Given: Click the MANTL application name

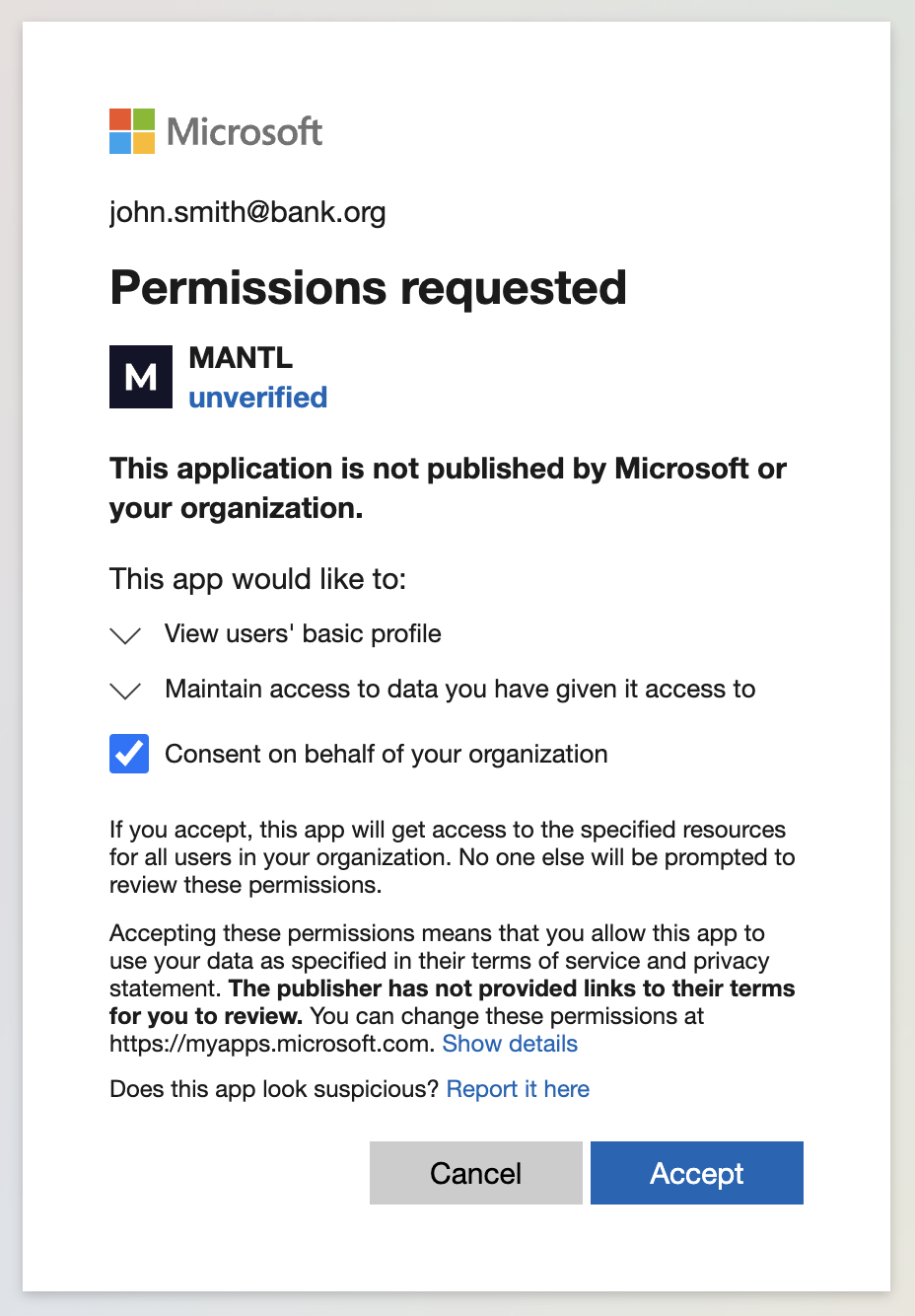Looking at the screenshot, I should (x=241, y=357).
